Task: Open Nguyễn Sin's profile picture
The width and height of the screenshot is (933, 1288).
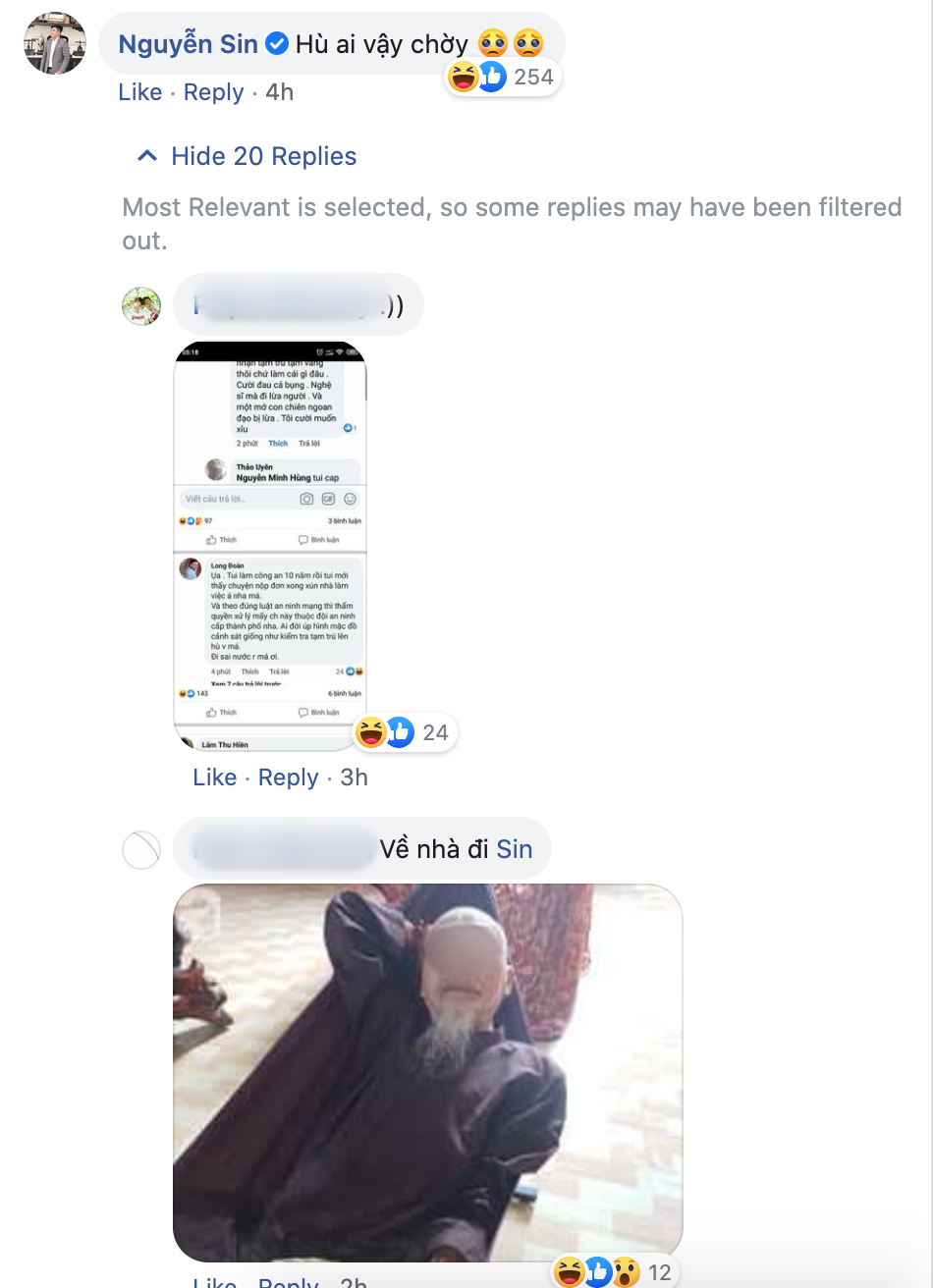Action: pyautogui.click(x=55, y=44)
